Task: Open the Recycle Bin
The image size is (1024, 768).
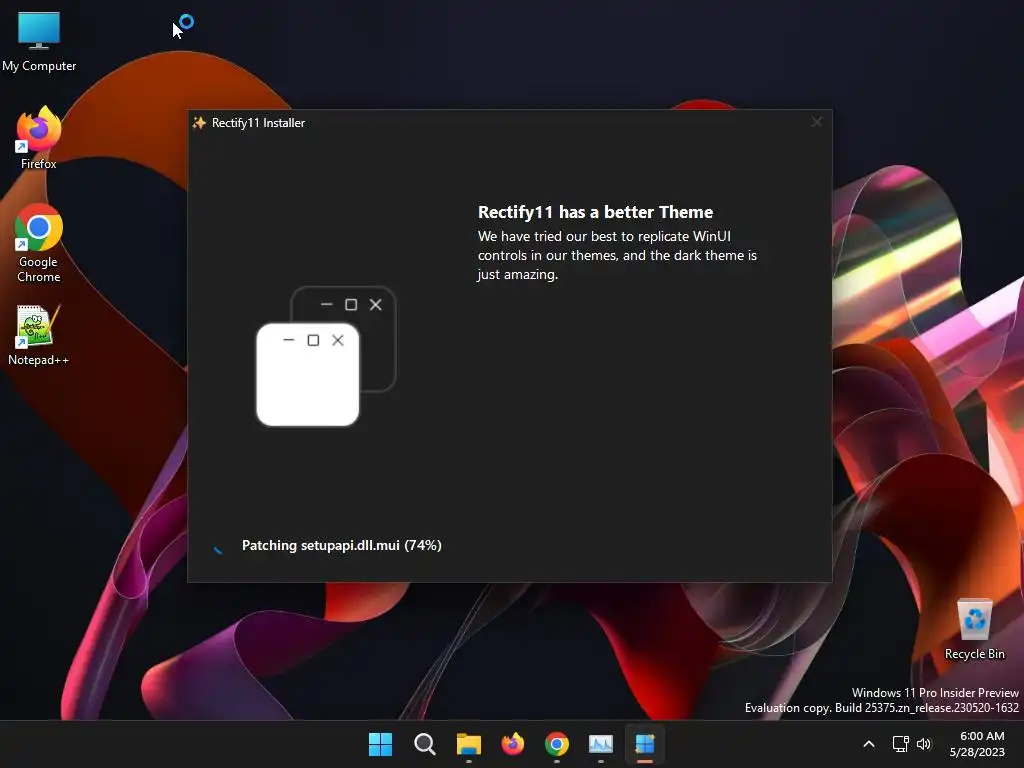Action: (974, 630)
